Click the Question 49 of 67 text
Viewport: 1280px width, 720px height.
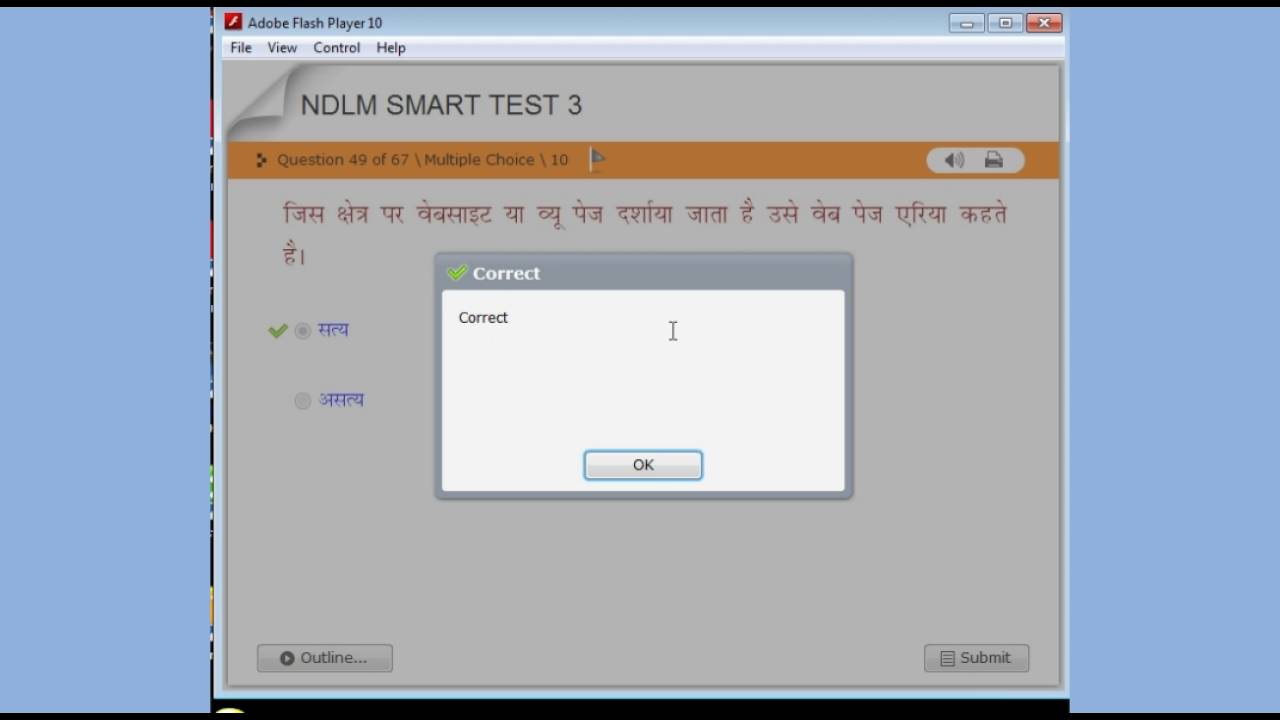[x=343, y=160]
